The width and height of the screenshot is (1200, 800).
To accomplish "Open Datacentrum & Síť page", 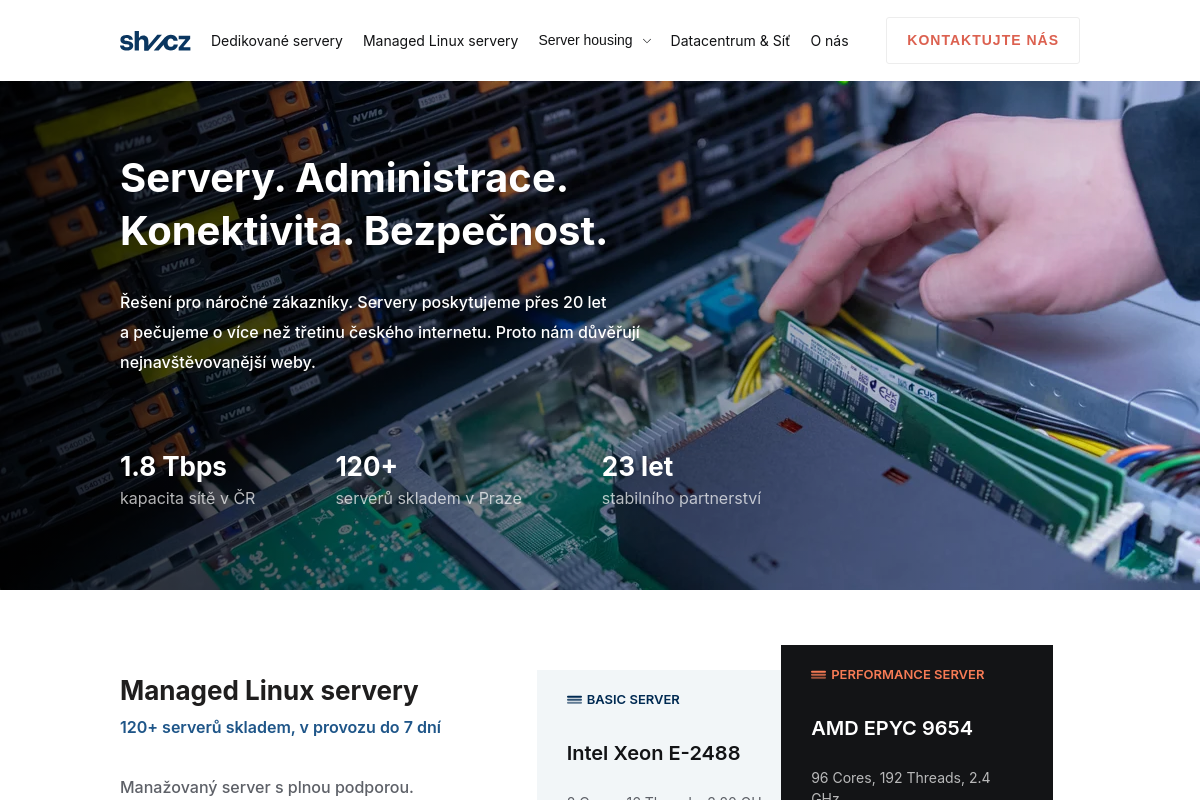I will (730, 41).
